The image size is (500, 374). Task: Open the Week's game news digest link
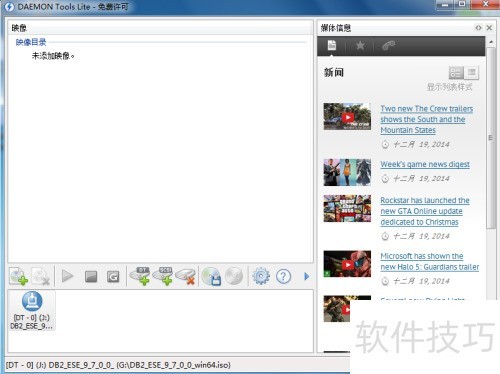coord(425,164)
